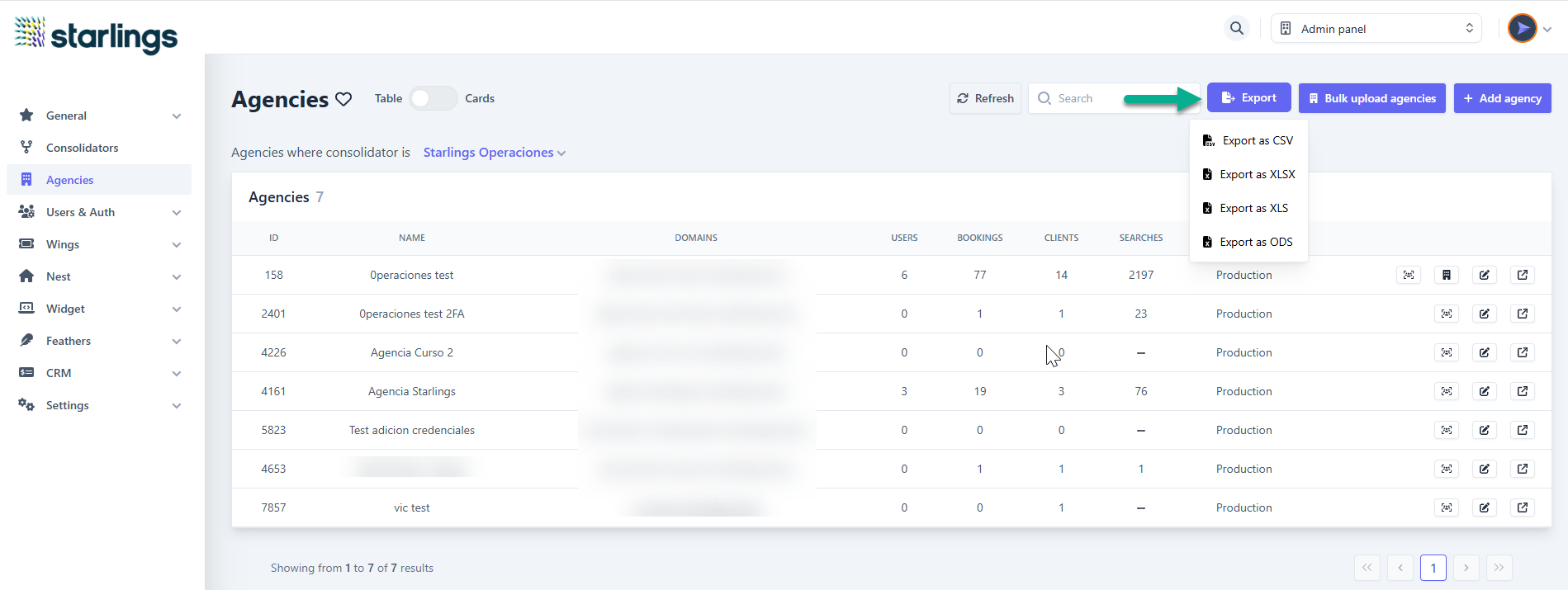The image size is (1568, 590).
Task: Click edit icon for Operaciones test row
Action: point(1484,275)
